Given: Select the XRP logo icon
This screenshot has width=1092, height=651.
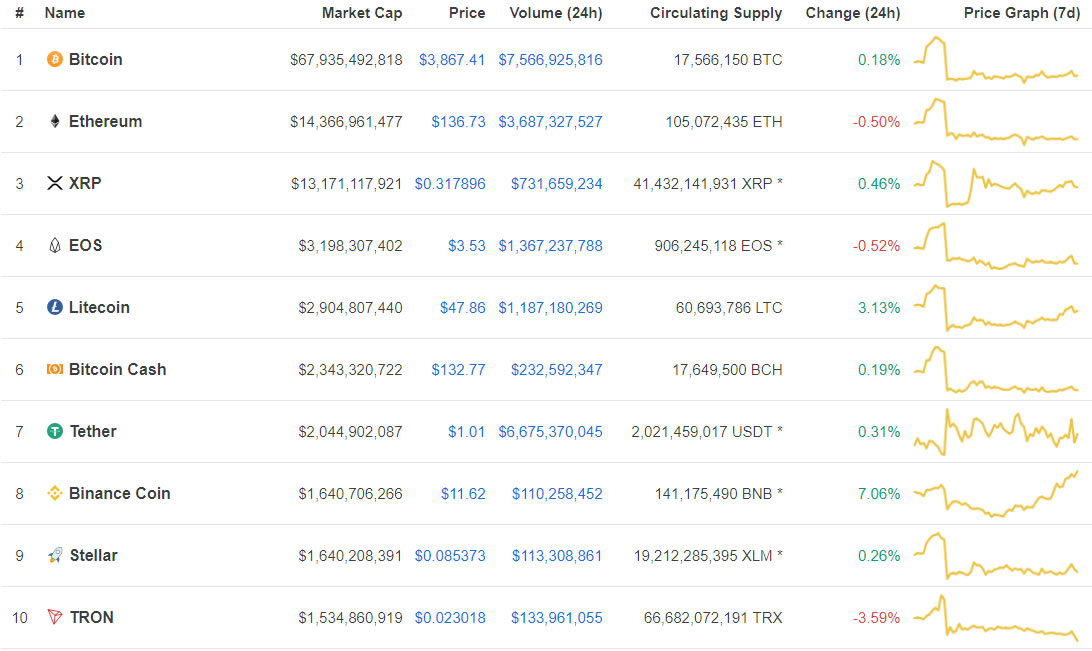Looking at the screenshot, I should click(53, 183).
